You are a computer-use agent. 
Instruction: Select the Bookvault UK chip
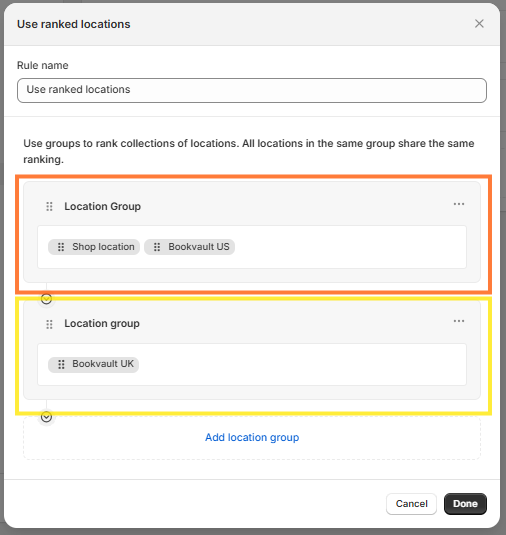(x=93, y=364)
